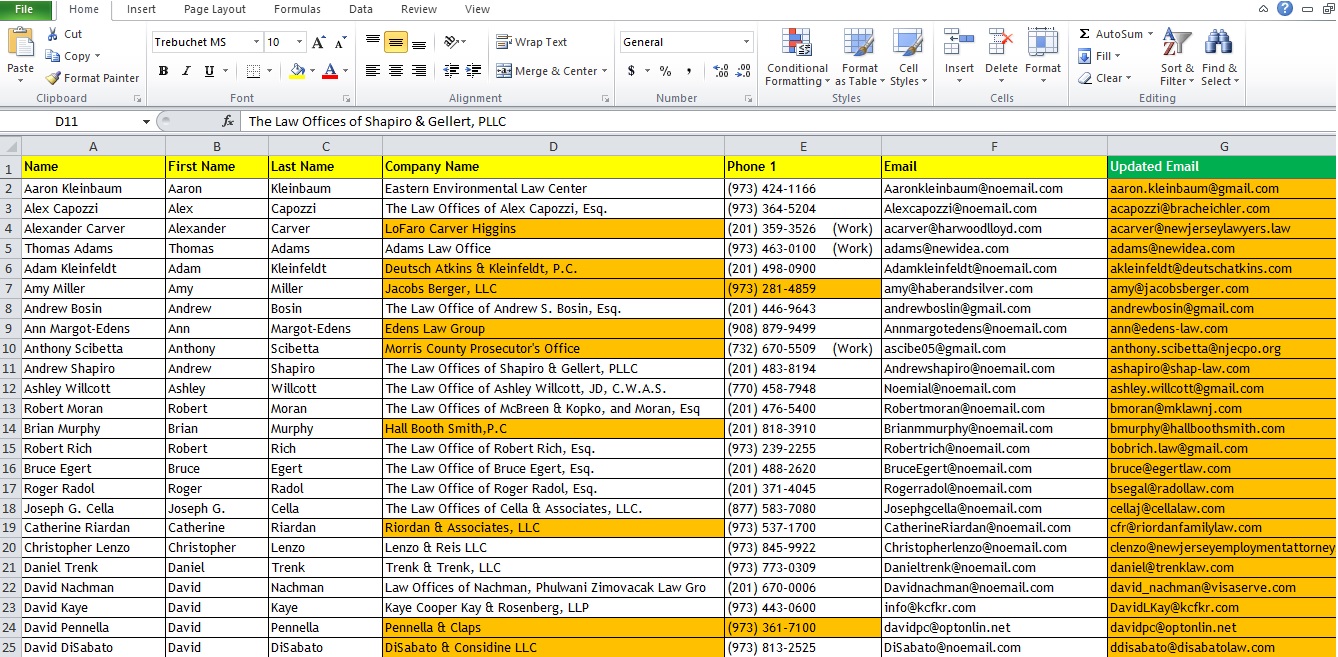The image size is (1338, 657).
Task: Switch to Data tab
Action: click(x=361, y=9)
